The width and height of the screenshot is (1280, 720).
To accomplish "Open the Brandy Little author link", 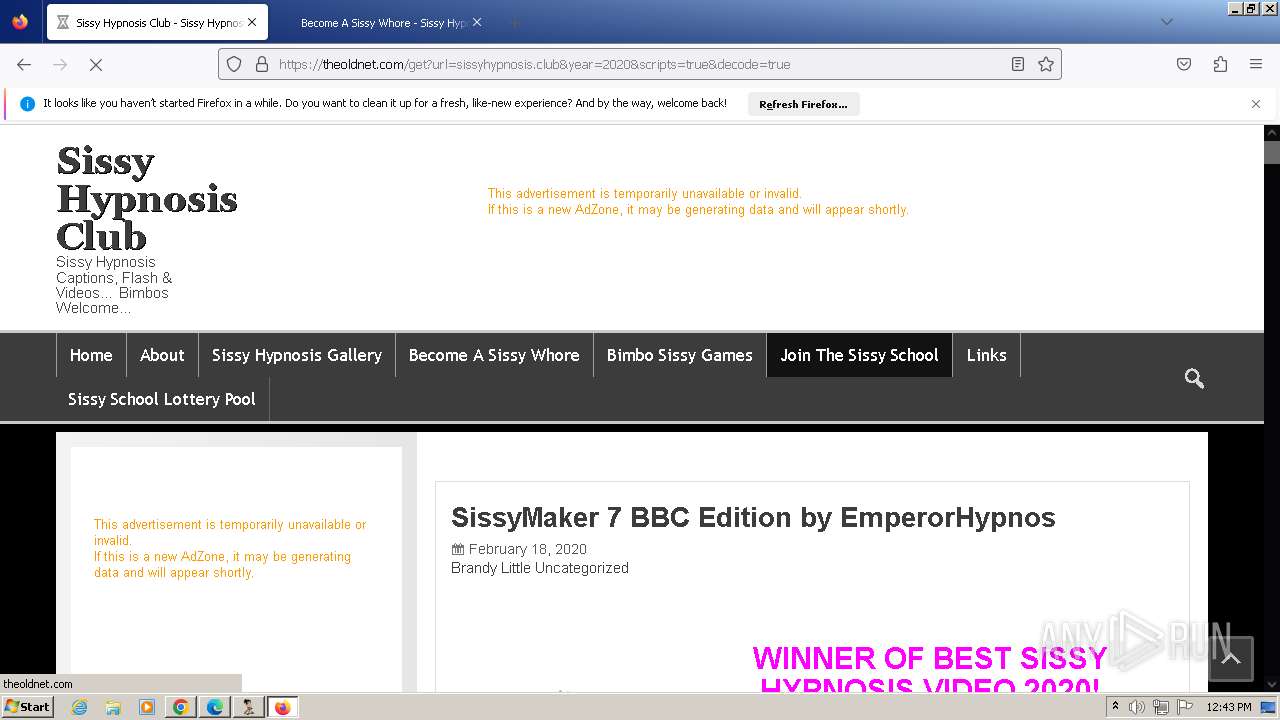I will click(490, 568).
